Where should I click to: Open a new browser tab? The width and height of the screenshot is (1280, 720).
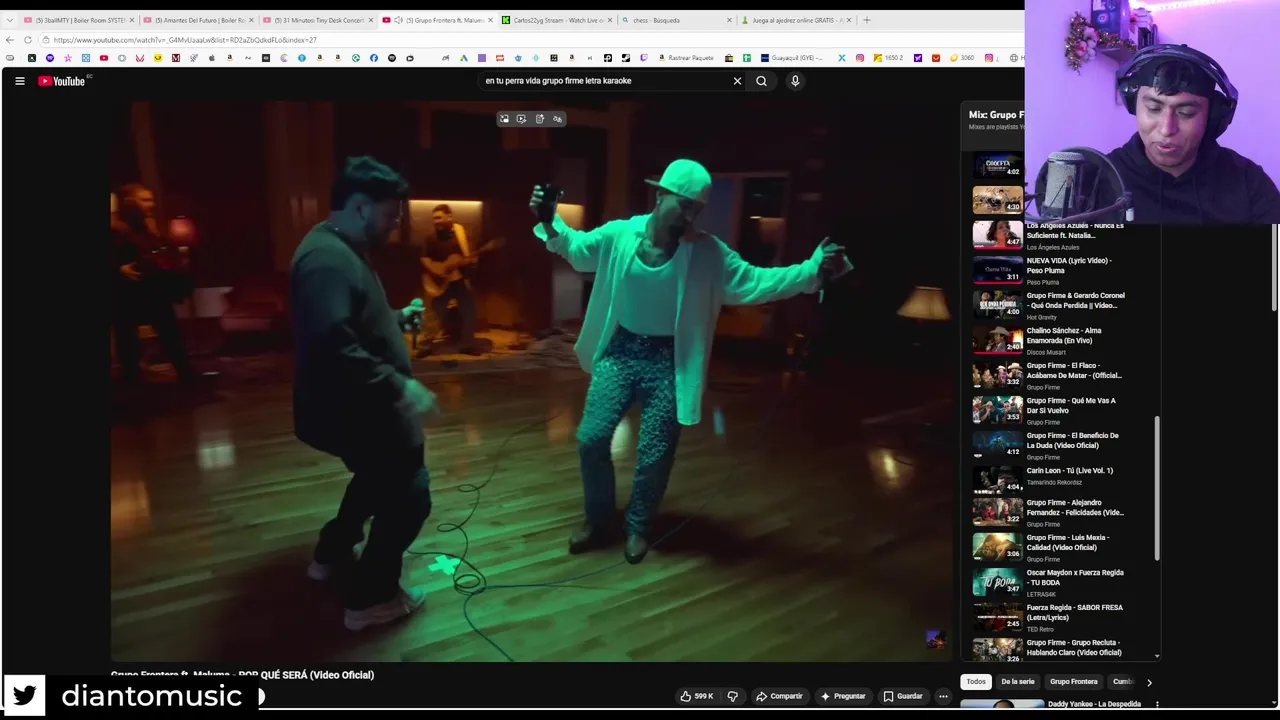[x=866, y=20]
